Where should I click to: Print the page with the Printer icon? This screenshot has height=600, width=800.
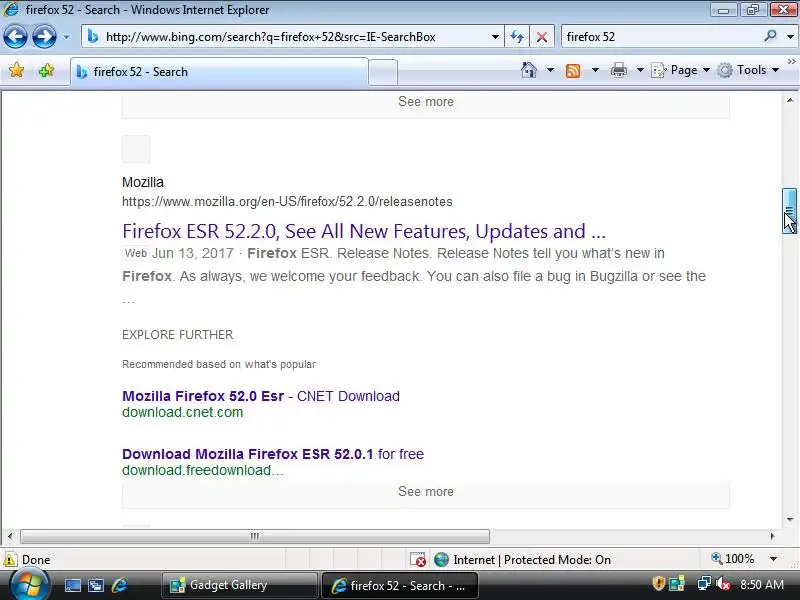618,70
